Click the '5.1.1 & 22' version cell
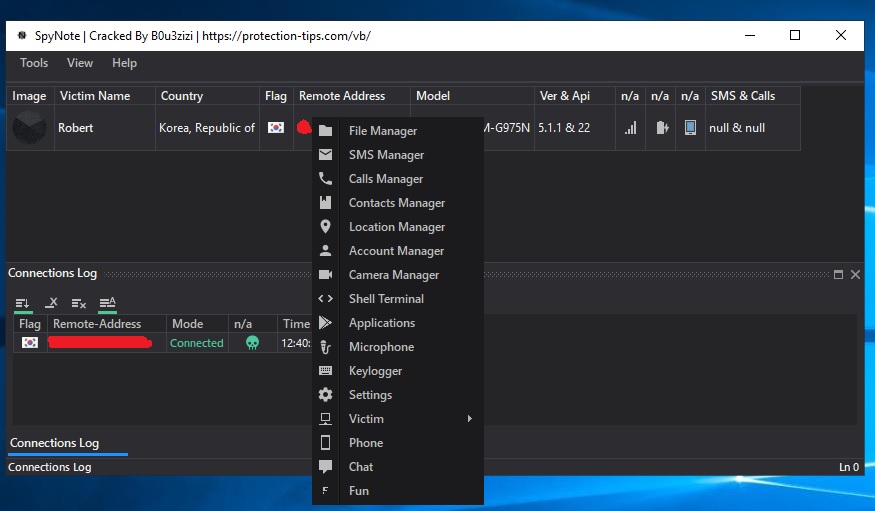Screen dimensions: 875x511 (x=574, y=128)
